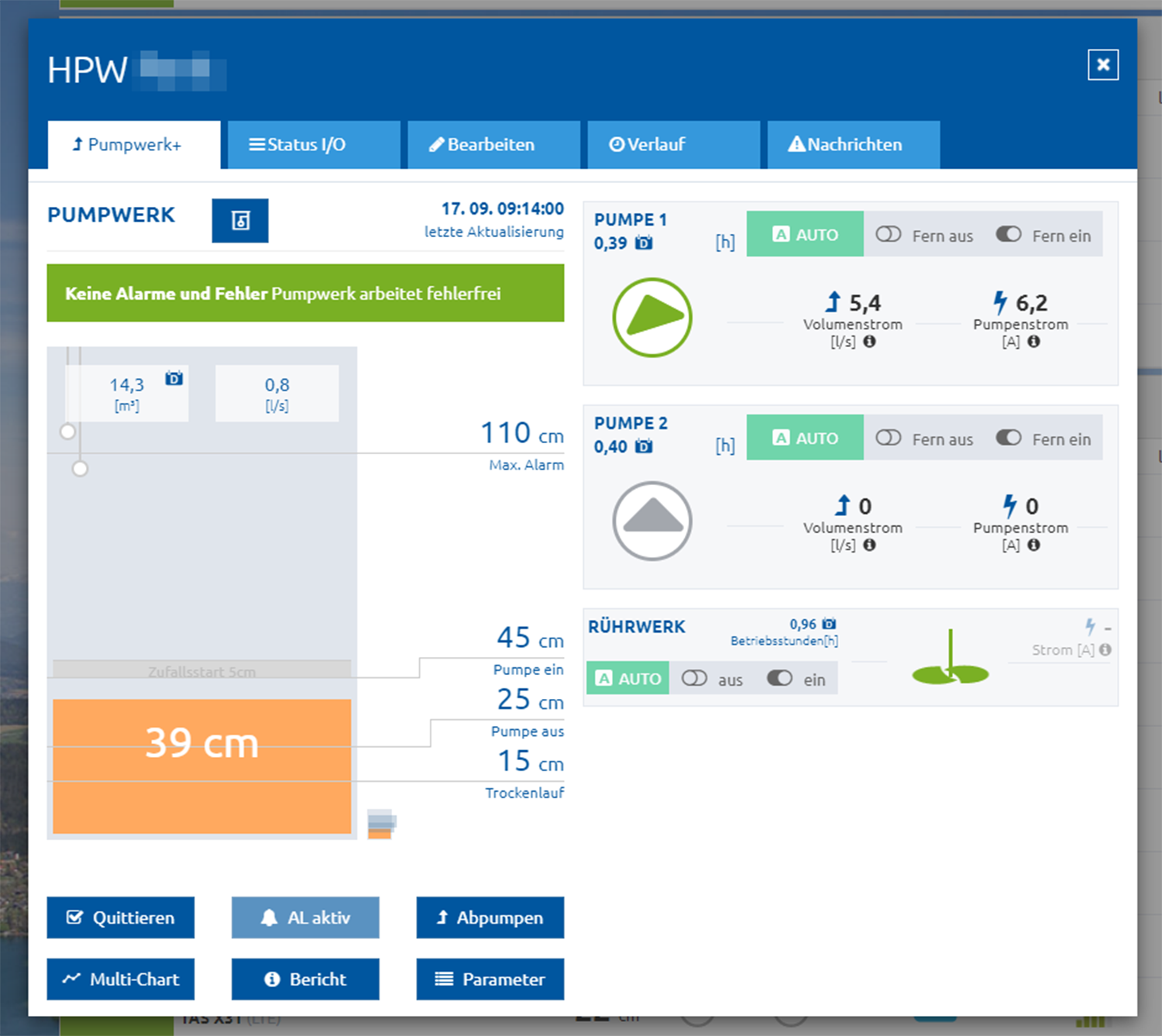Click the Quittieren button

tap(120, 917)
